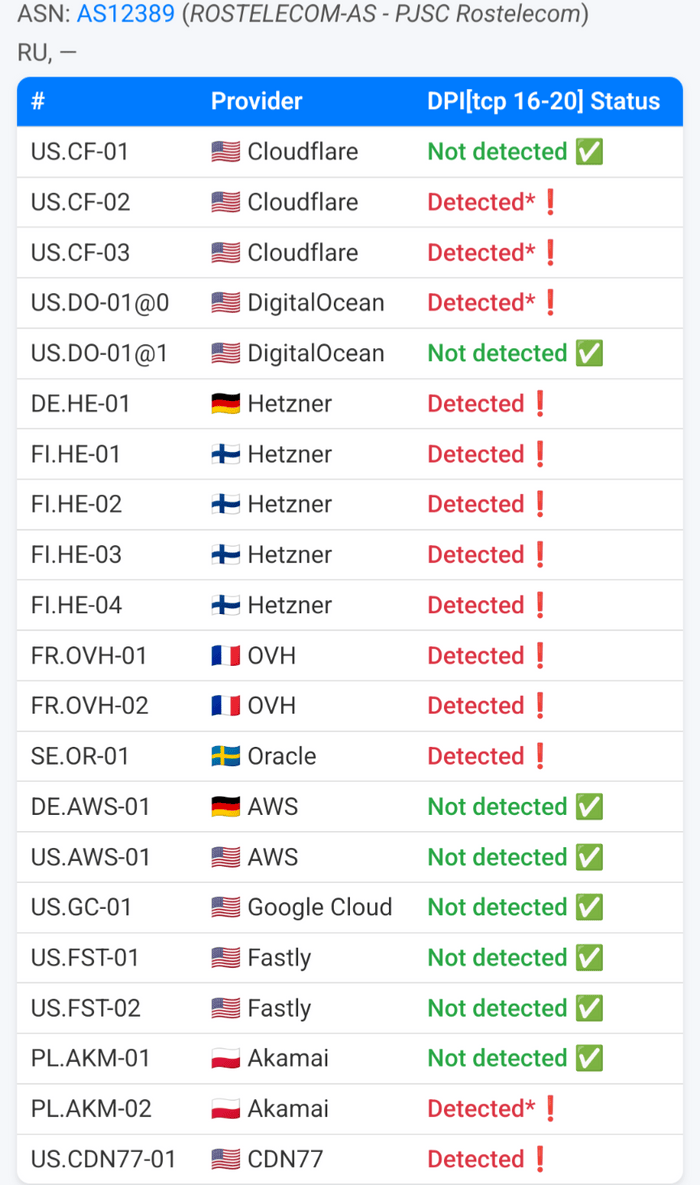
Task: Click the Swedish flag beside Oracle
Action: [x=225, y=756]
